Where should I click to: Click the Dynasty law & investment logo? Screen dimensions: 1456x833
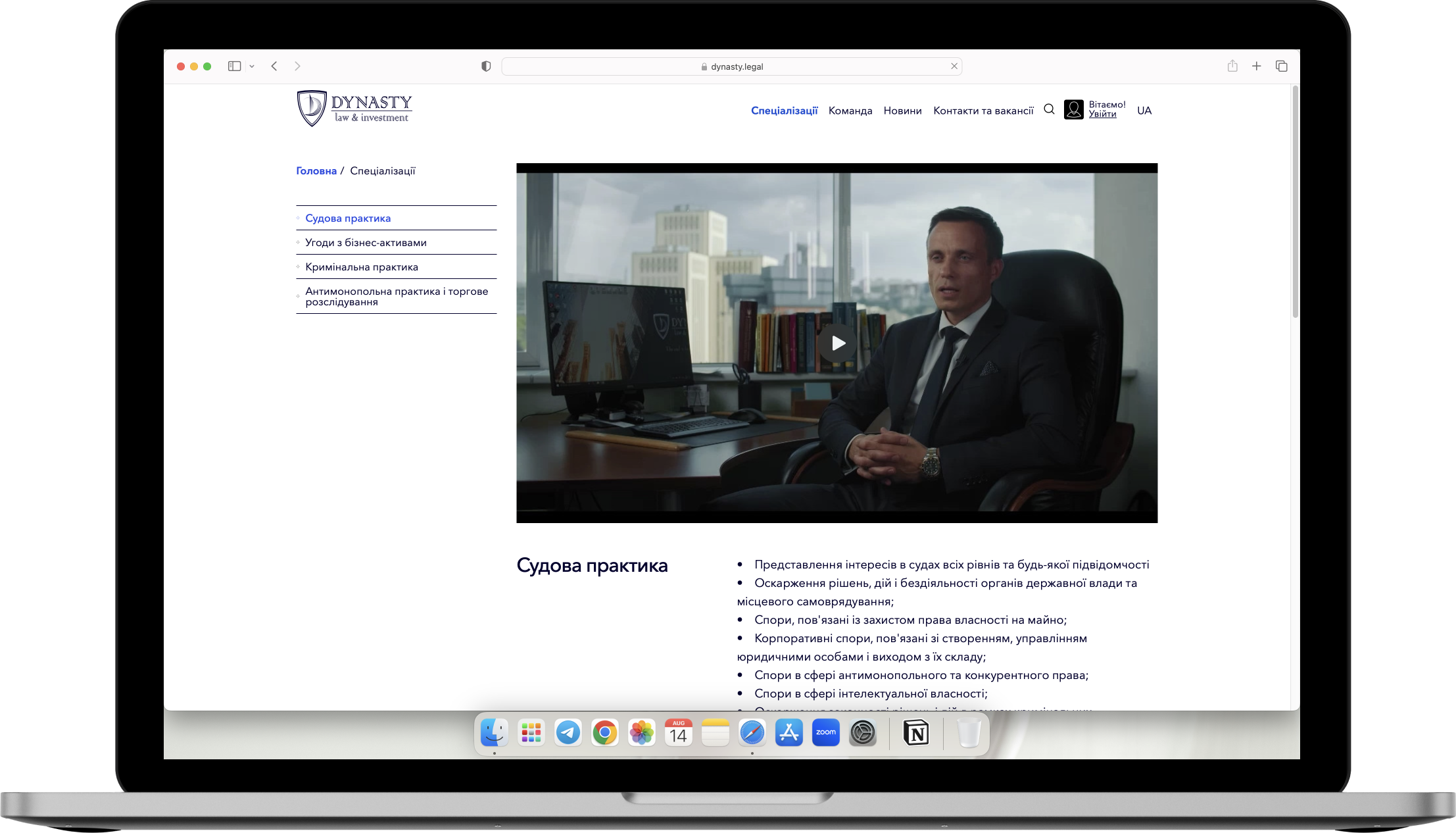point(354,109)
